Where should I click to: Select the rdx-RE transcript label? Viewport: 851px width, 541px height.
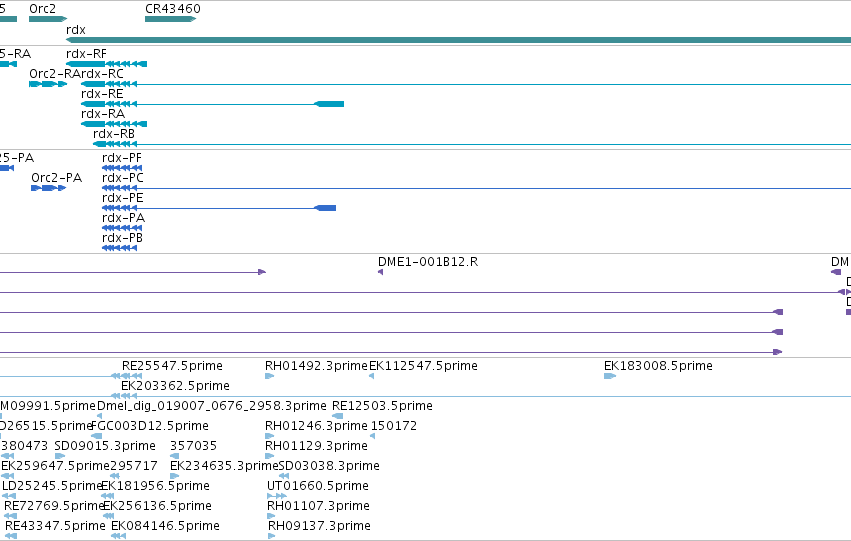(x=102, y=94)
